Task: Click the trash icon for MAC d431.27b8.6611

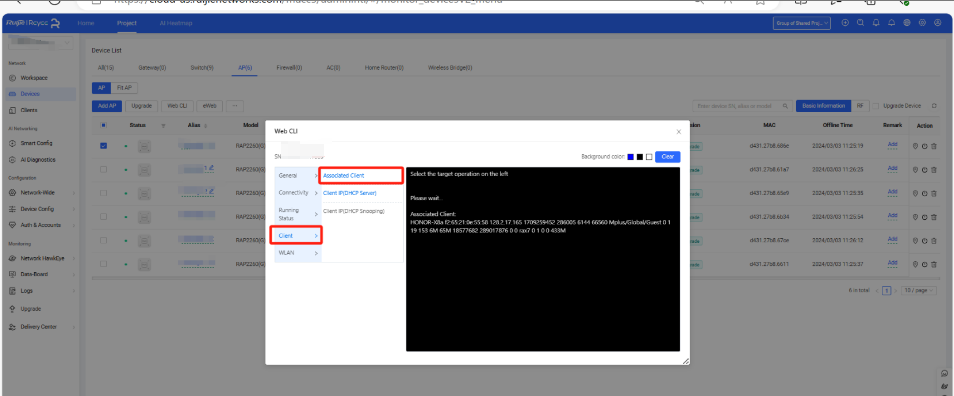Action: pyautogui.click(x=934, y=264)
